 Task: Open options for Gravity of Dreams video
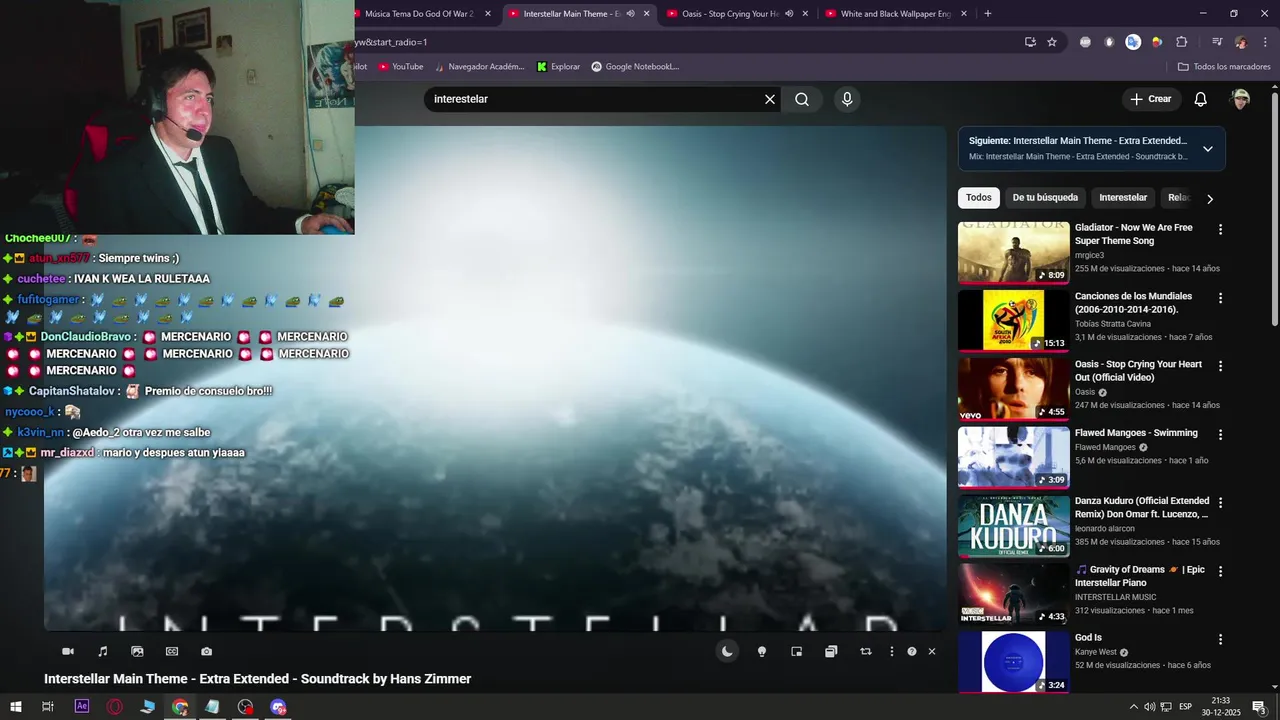pyautogui.click(x=1220, y=571)
